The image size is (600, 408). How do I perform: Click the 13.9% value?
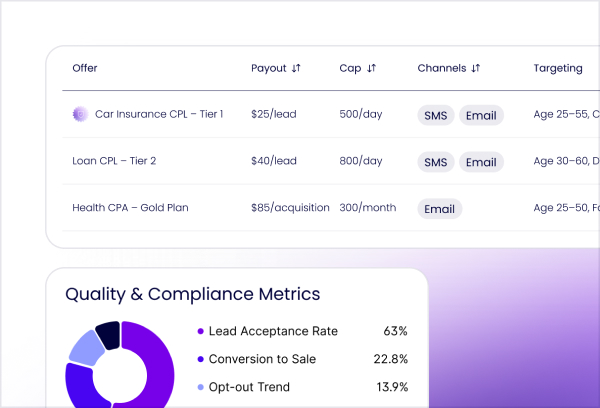pyautogui.click(x=392, y=387)
